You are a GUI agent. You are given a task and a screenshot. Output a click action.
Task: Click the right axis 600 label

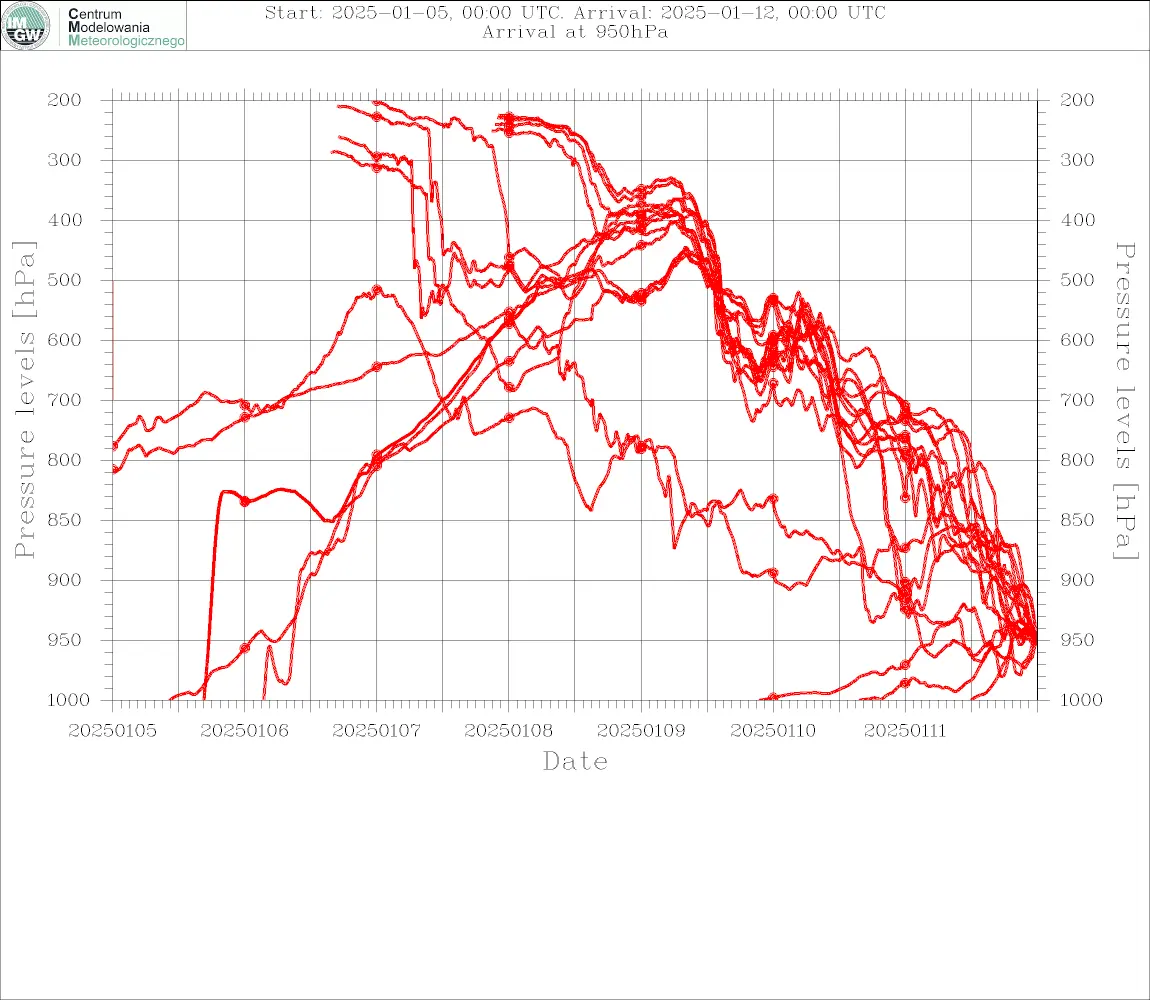pos(1077,340)
